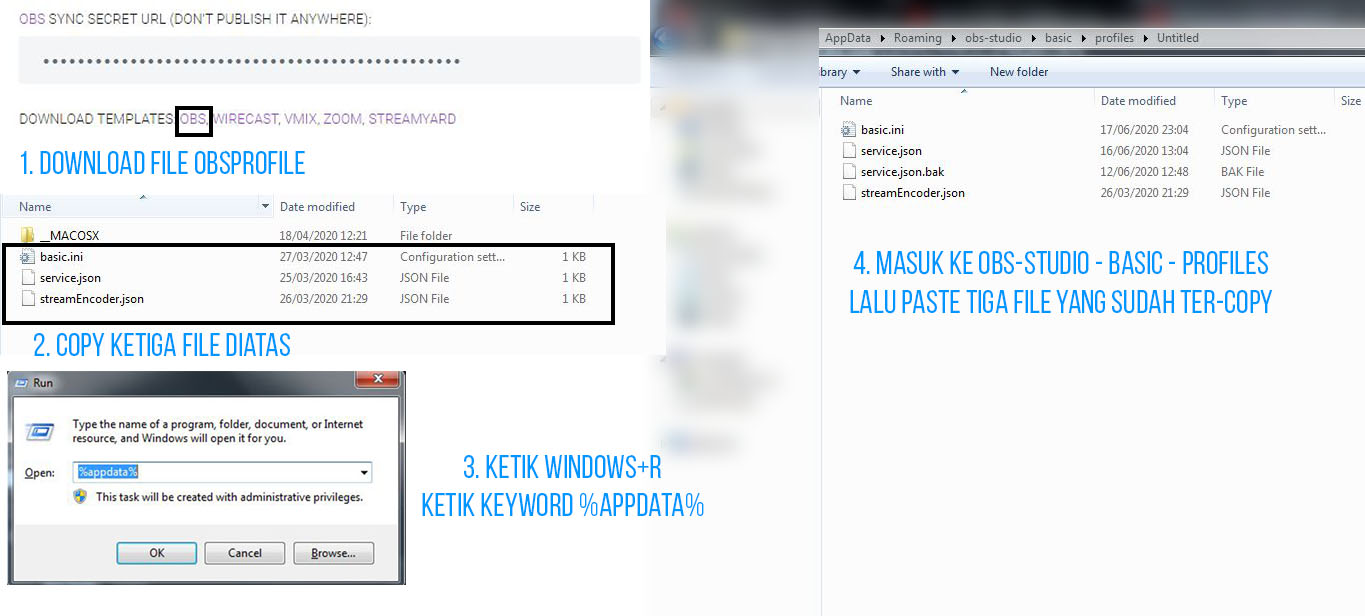
Task: Sort profiles folder by Date modified
Action: pyautogui.click(x=1138, y=101)
